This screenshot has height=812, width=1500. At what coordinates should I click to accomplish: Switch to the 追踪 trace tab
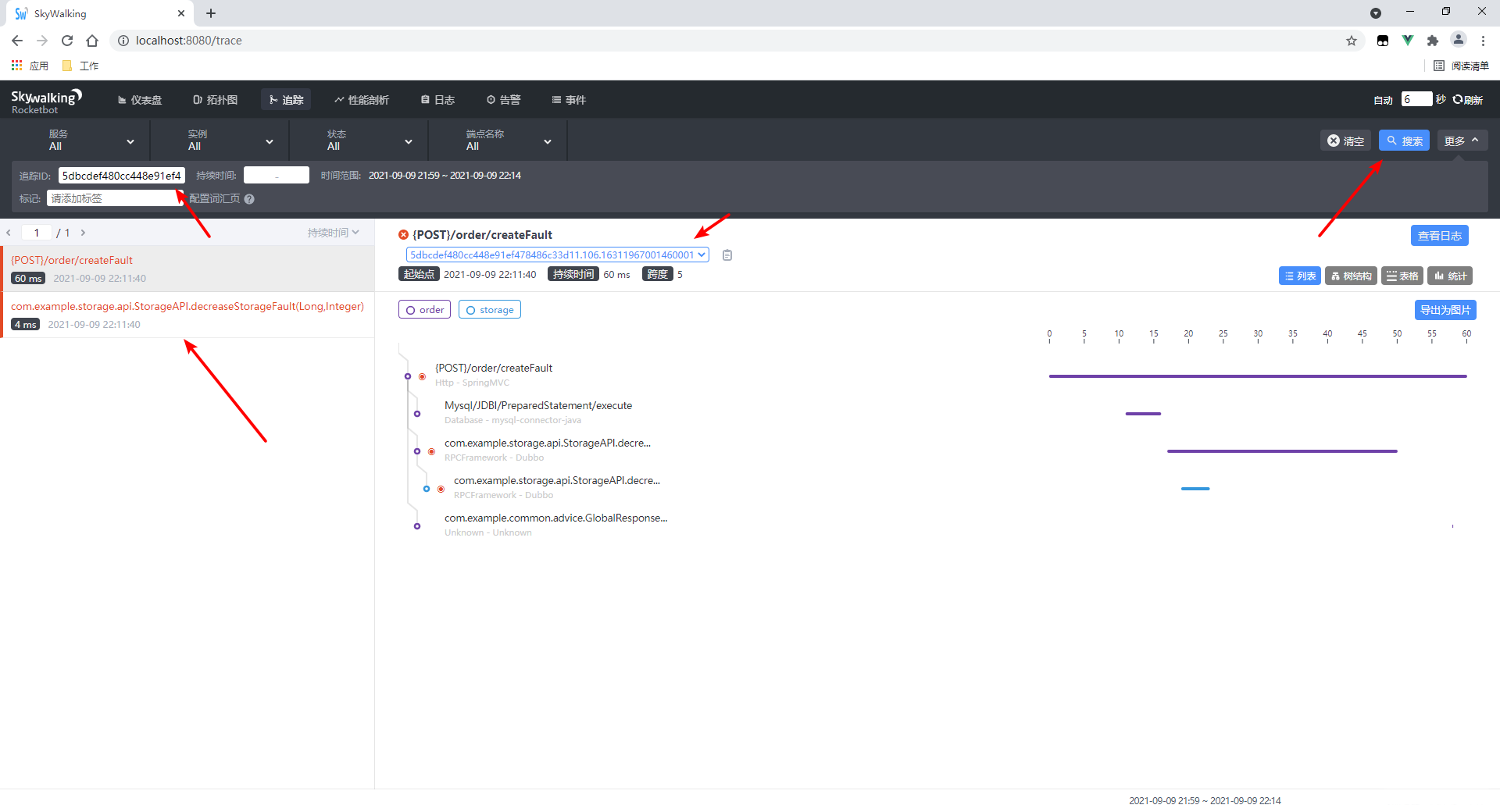(x=286, y=100)
